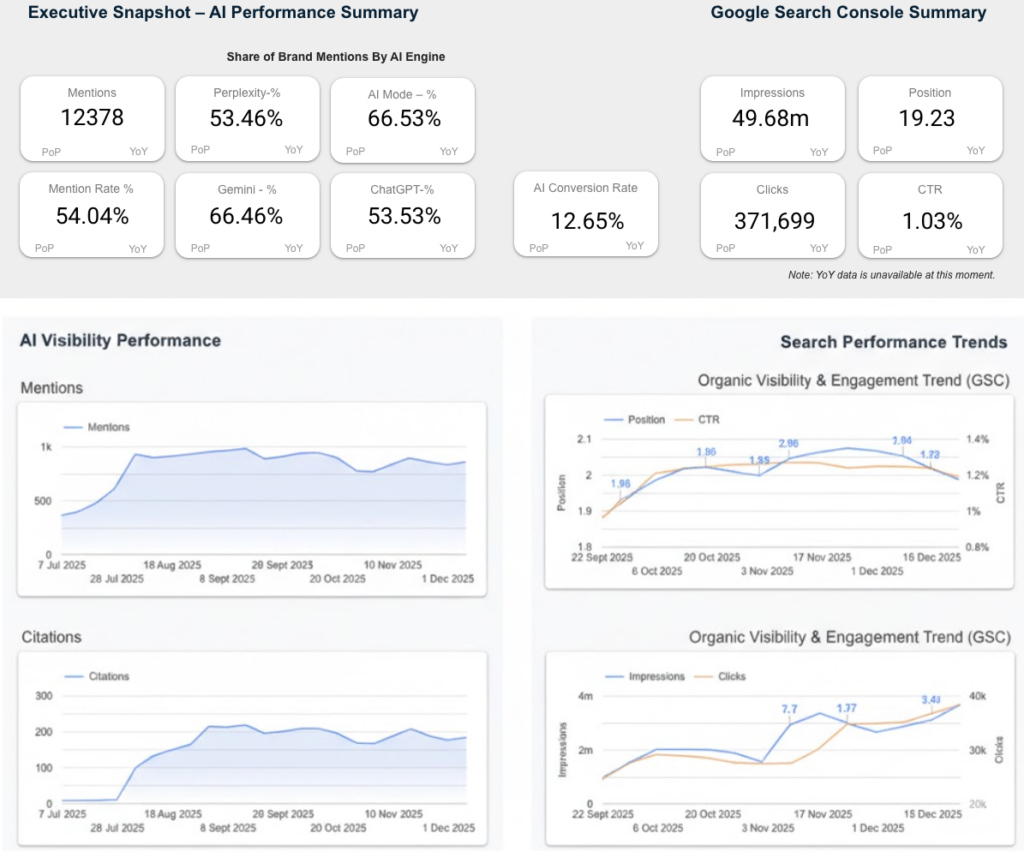Click the ChatGPT-% scorecard value
Image resolution: width=1024 pixels, height=857 pixels.
[401, 215]
